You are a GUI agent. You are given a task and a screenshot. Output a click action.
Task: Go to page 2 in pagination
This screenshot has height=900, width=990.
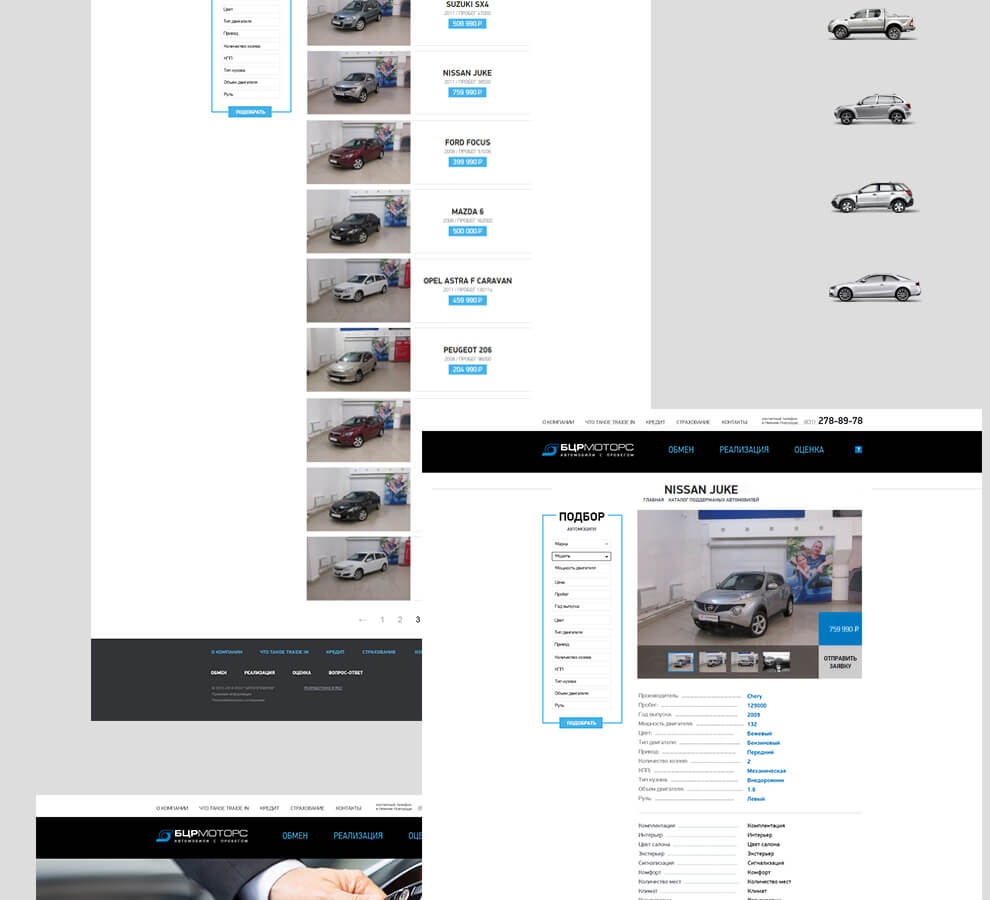(400, 620)
